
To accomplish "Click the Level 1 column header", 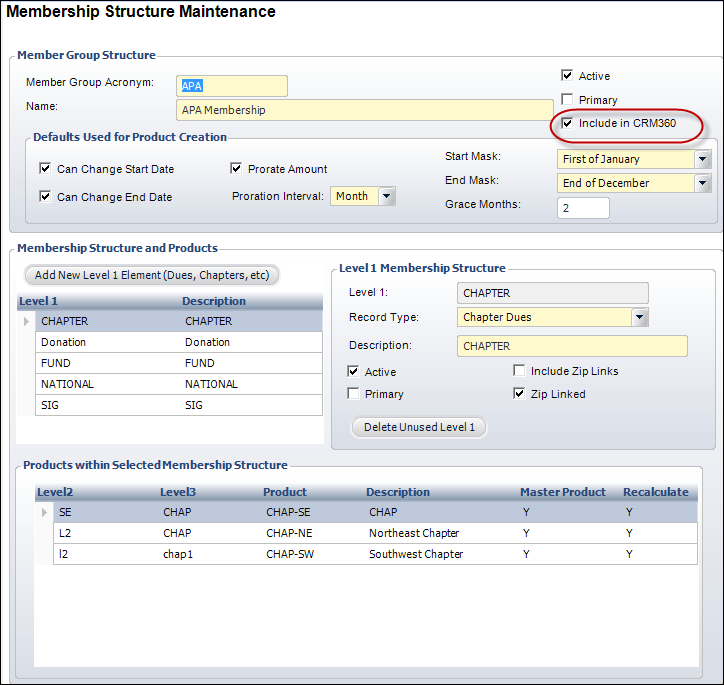I will click(38, 301).
